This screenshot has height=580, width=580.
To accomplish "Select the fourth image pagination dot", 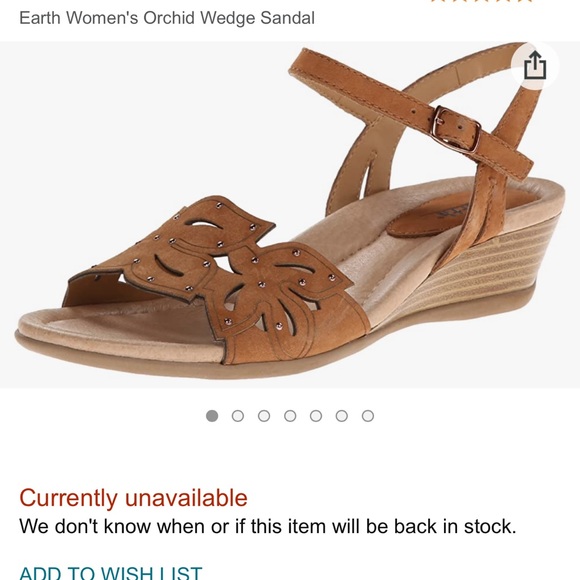I will [x=290, y=416].
